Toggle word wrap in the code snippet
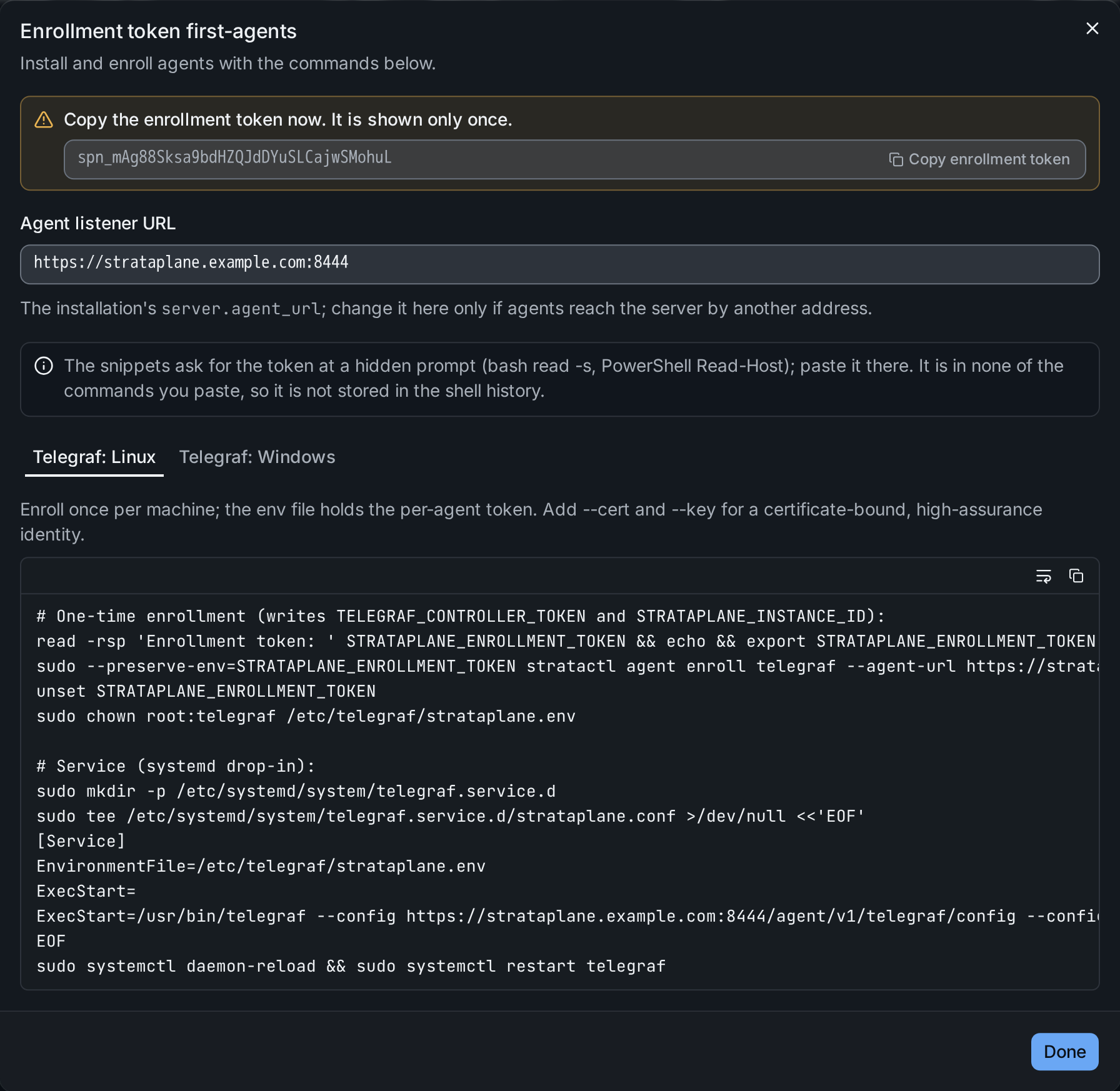This screenshot has height=1091, width=1120. [x=1043, y=576]
